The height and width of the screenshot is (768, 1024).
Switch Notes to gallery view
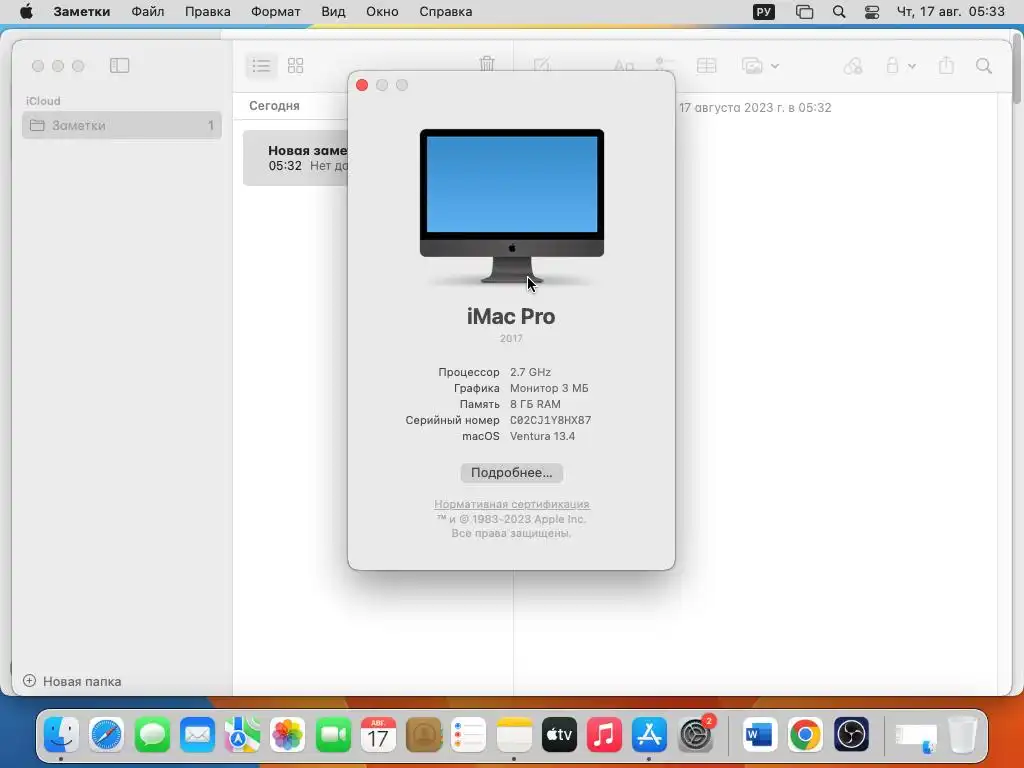click(x=296, y=65)
